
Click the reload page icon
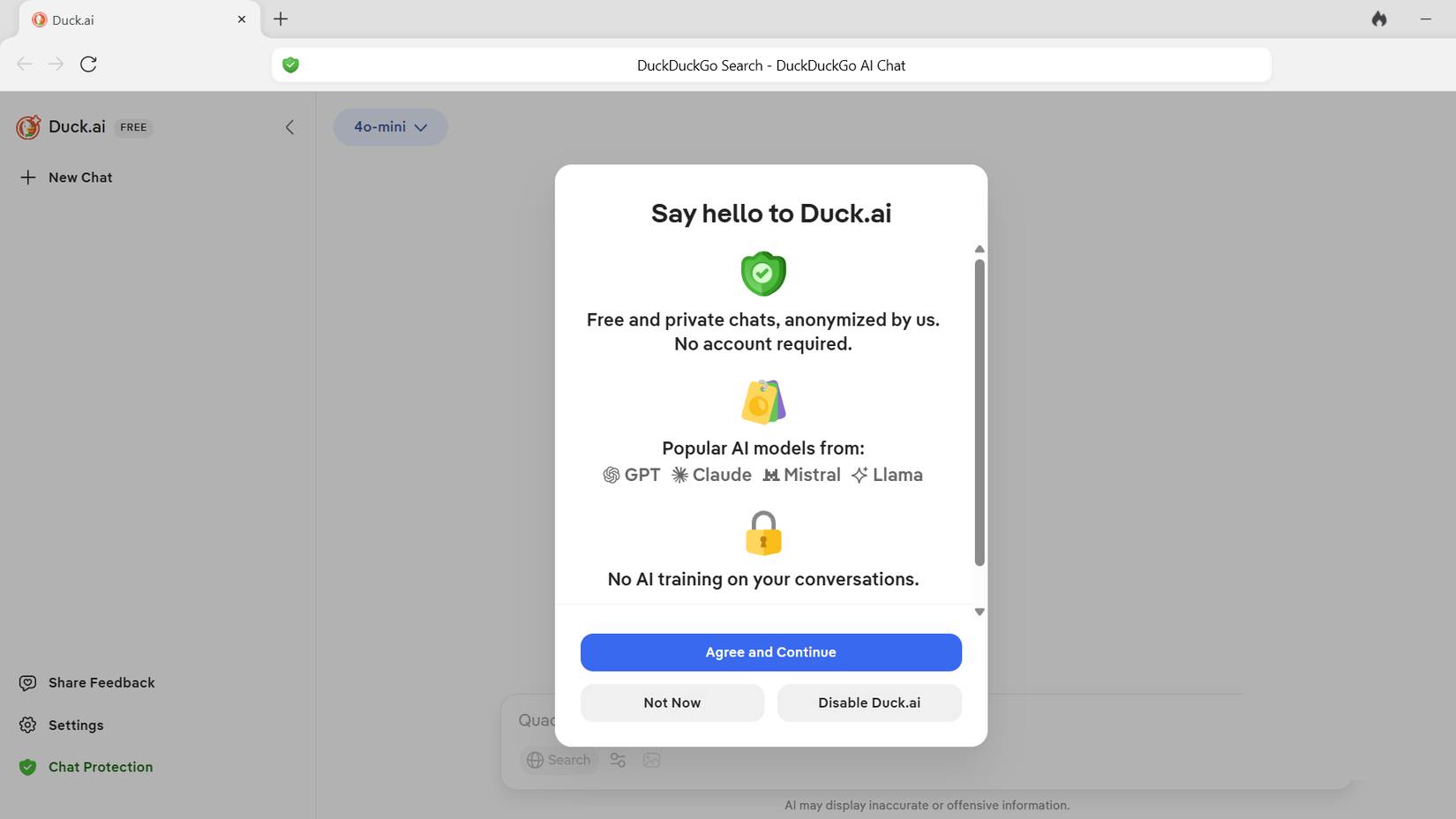(88, 64)
